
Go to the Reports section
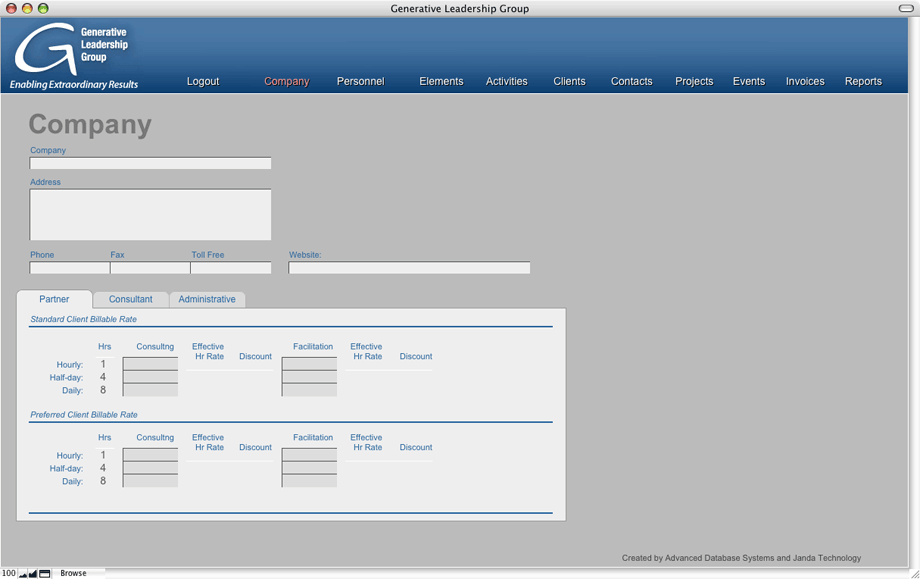[863, 82]
